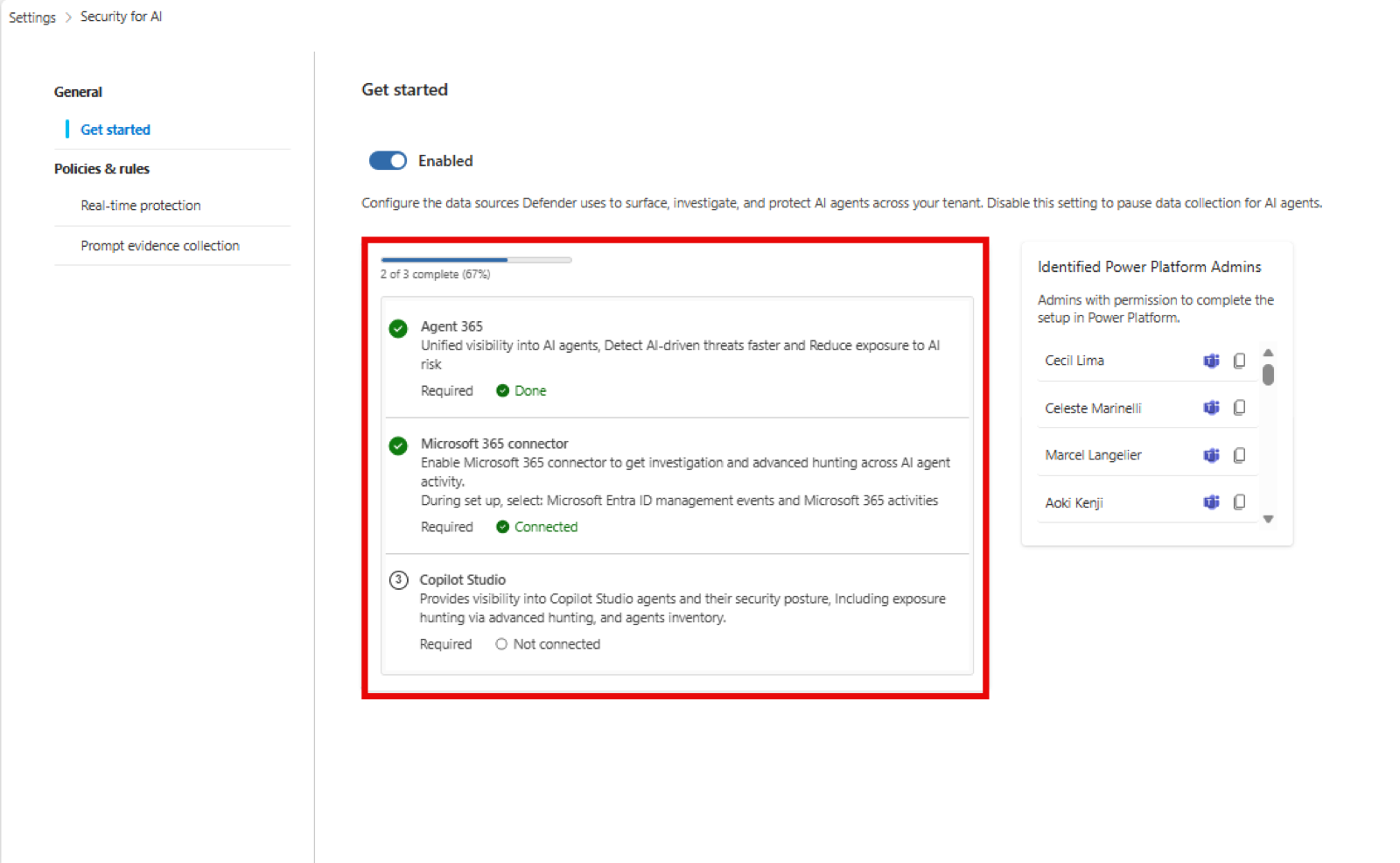Click the breadcrumb chevron separator
1400x863 pixels.
point(68,18)
